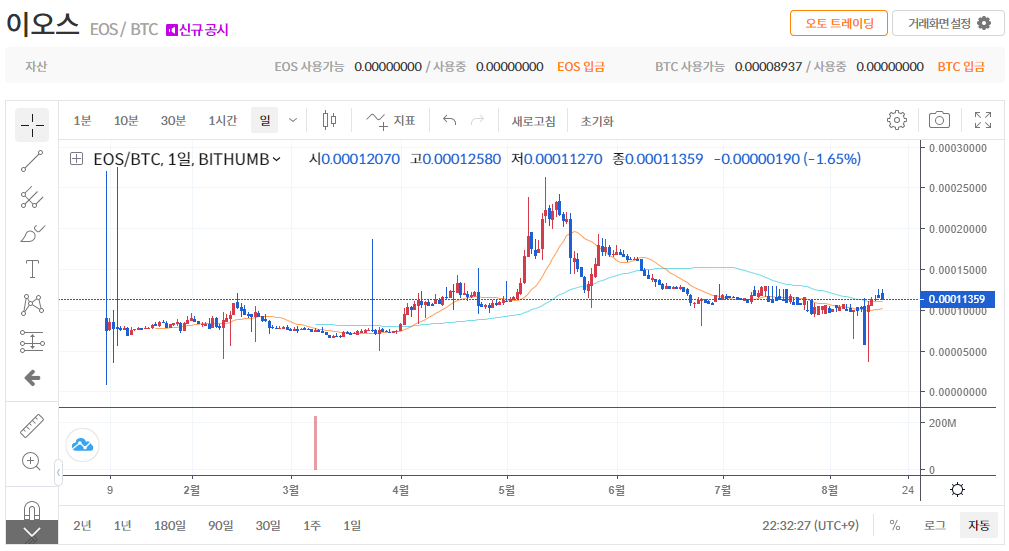Click the left arrow back icon
The width and height of the screenshot is (1009, 551).
(x=32, y=378)
